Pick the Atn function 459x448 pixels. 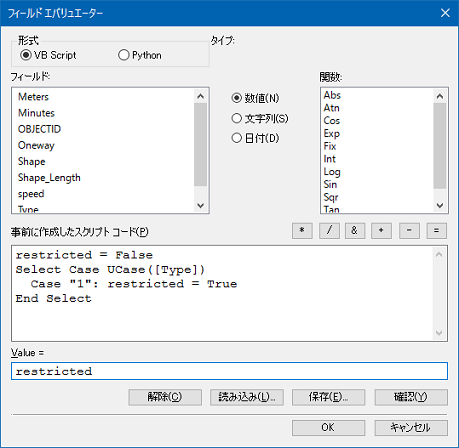[331, 108]
